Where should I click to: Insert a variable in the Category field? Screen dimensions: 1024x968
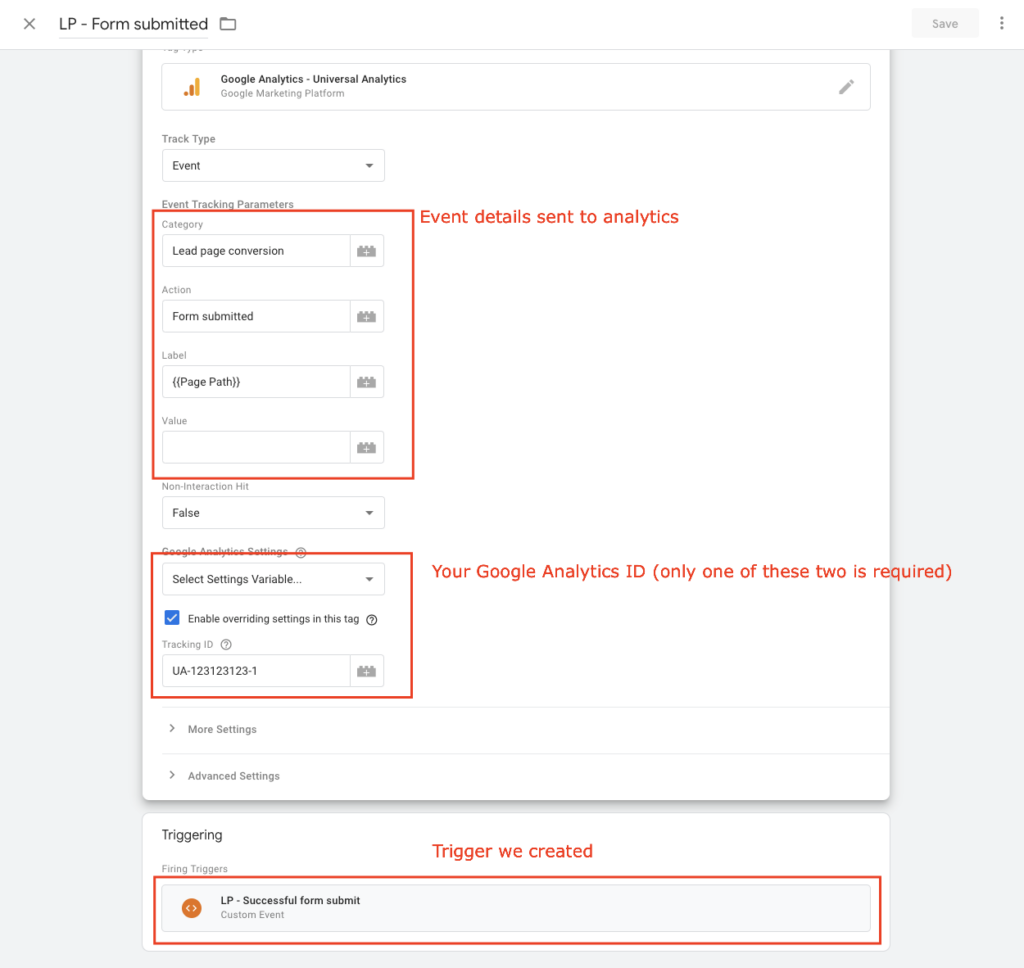[366, 251]
